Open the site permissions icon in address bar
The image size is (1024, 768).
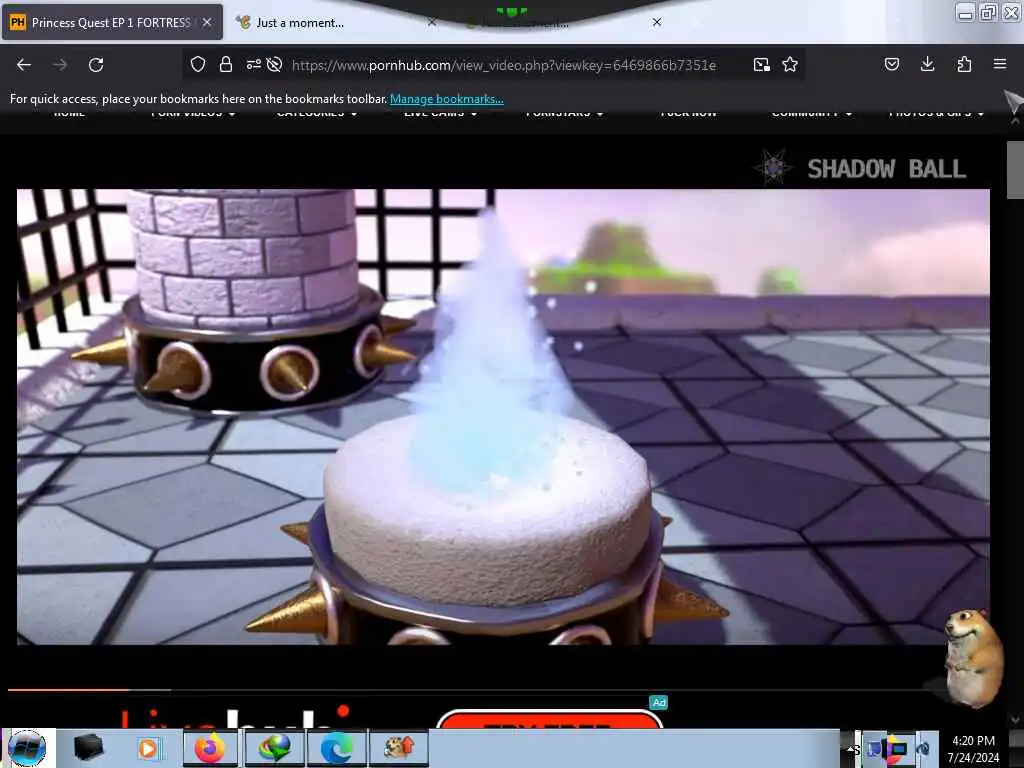point(253,64)
